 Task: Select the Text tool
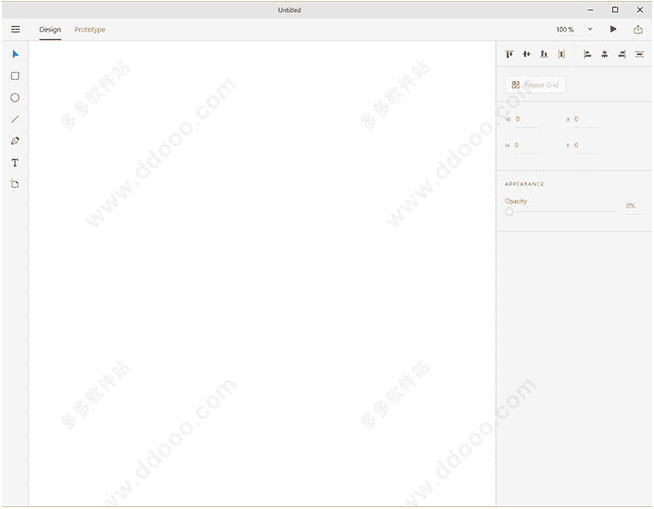[x=15, y=162]
